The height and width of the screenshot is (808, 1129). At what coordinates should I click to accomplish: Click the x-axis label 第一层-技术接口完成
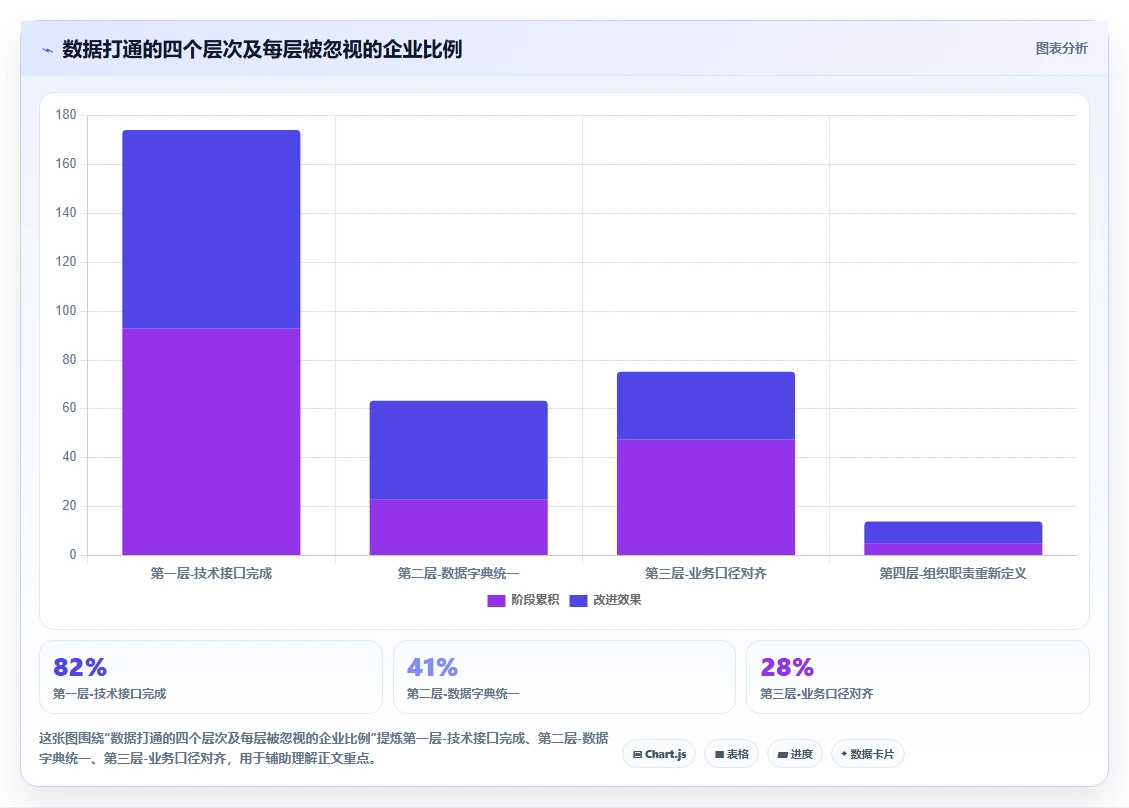click(x=211, y=573)
